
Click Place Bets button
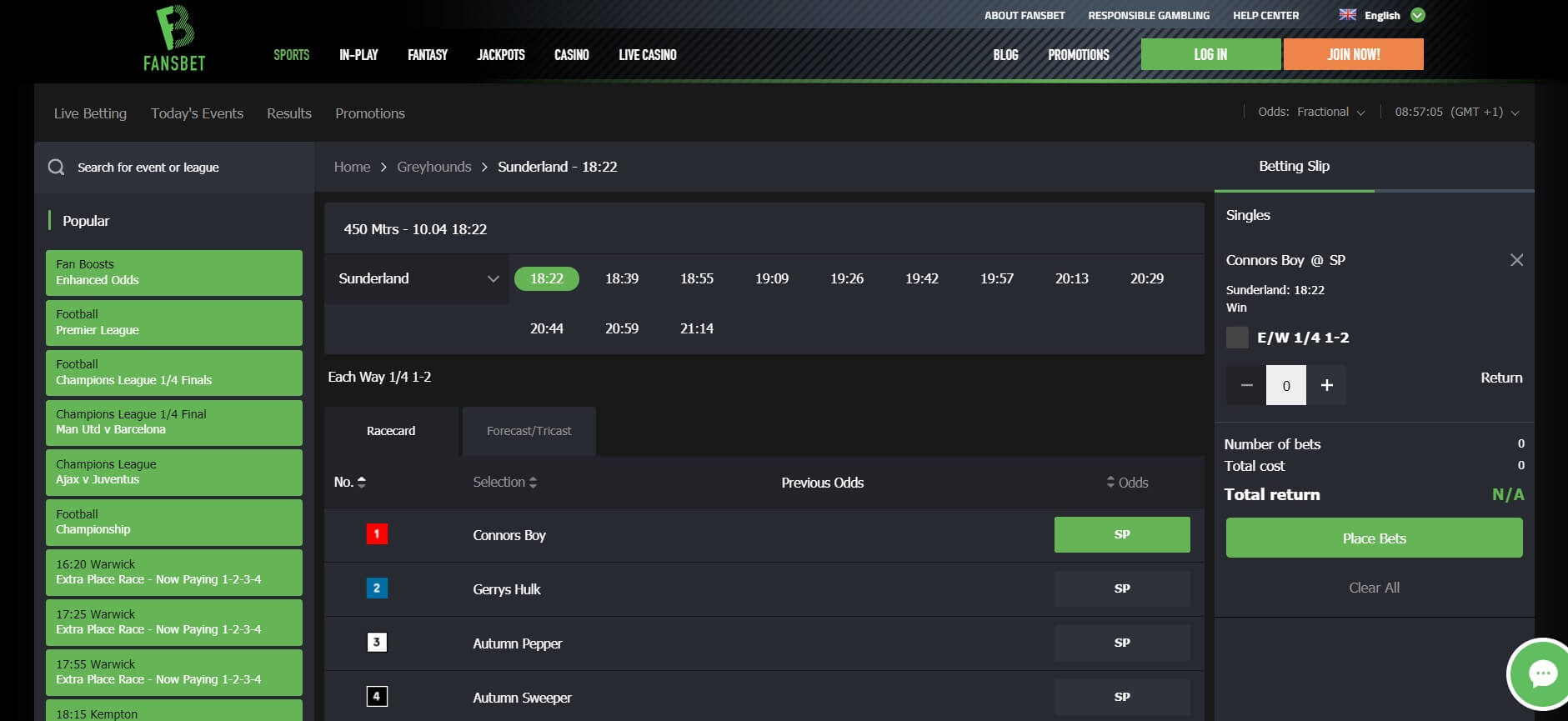[x=1374, y=538]
